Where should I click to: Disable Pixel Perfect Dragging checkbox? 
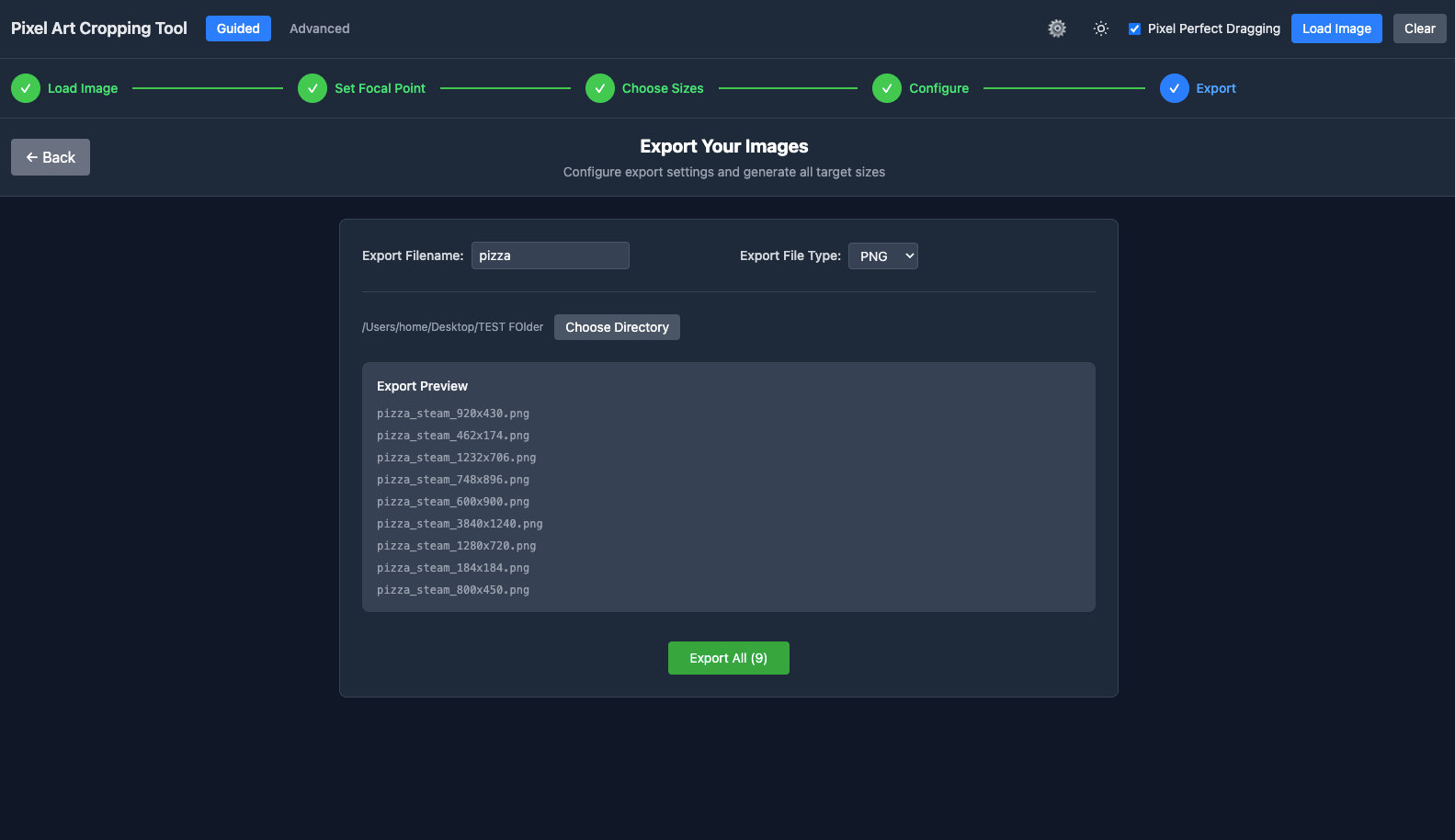click(x=1134, y=28)
